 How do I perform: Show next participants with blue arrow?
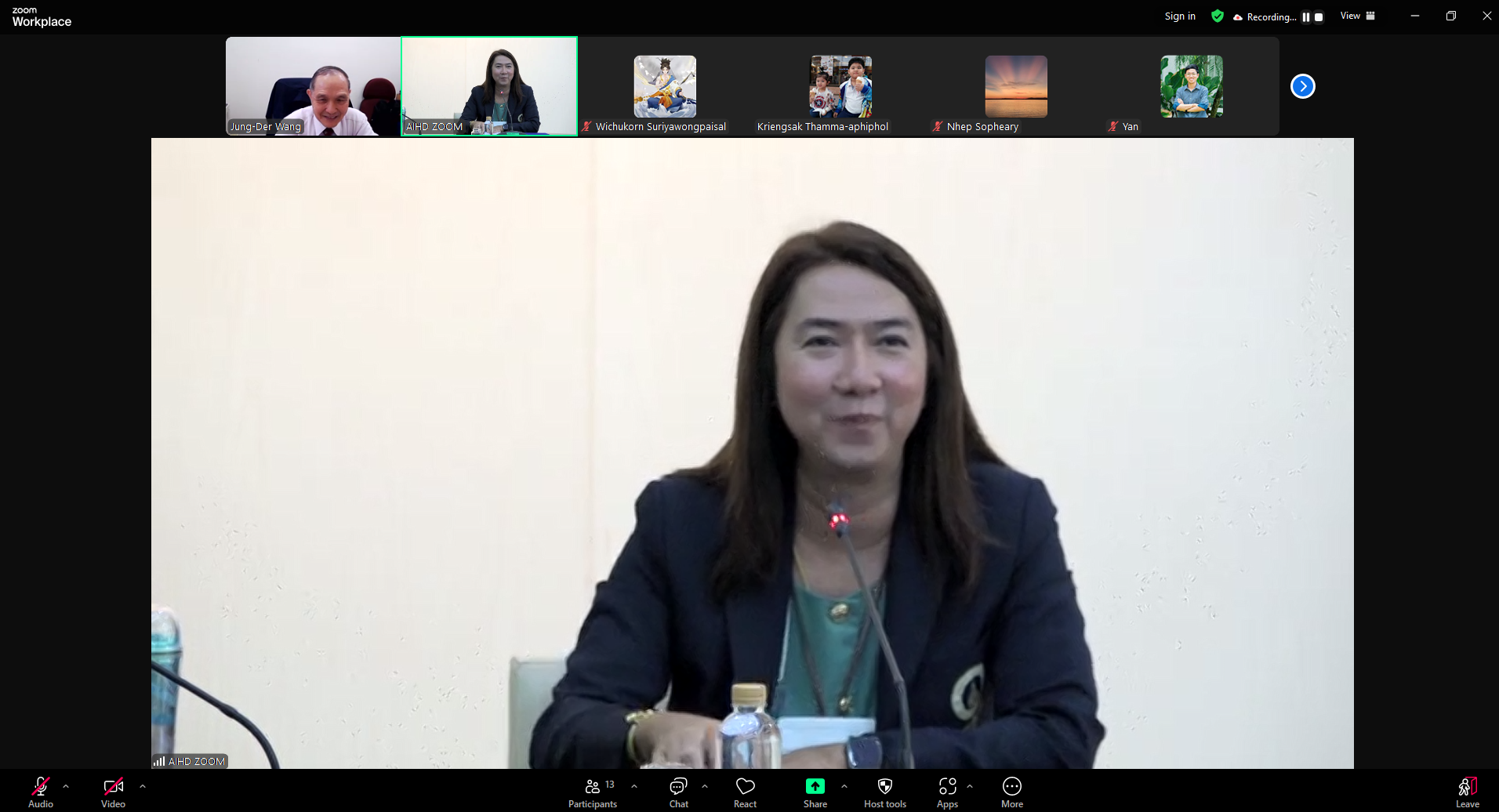[x=1303, y=86]
